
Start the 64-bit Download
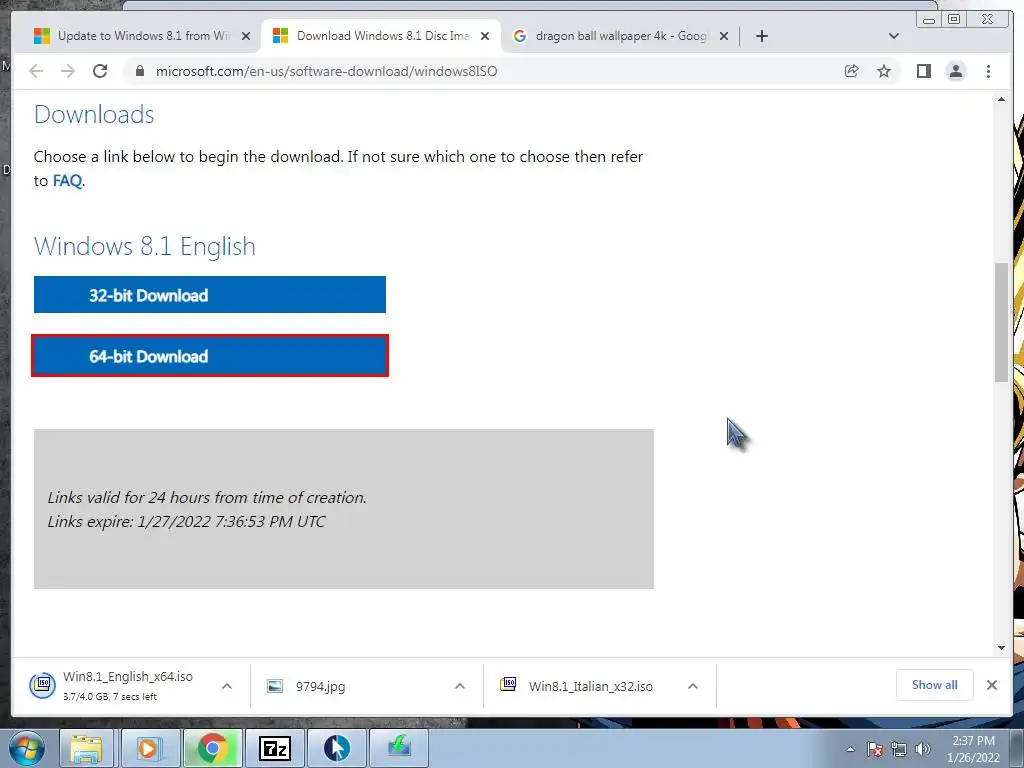tap(210, 356)
